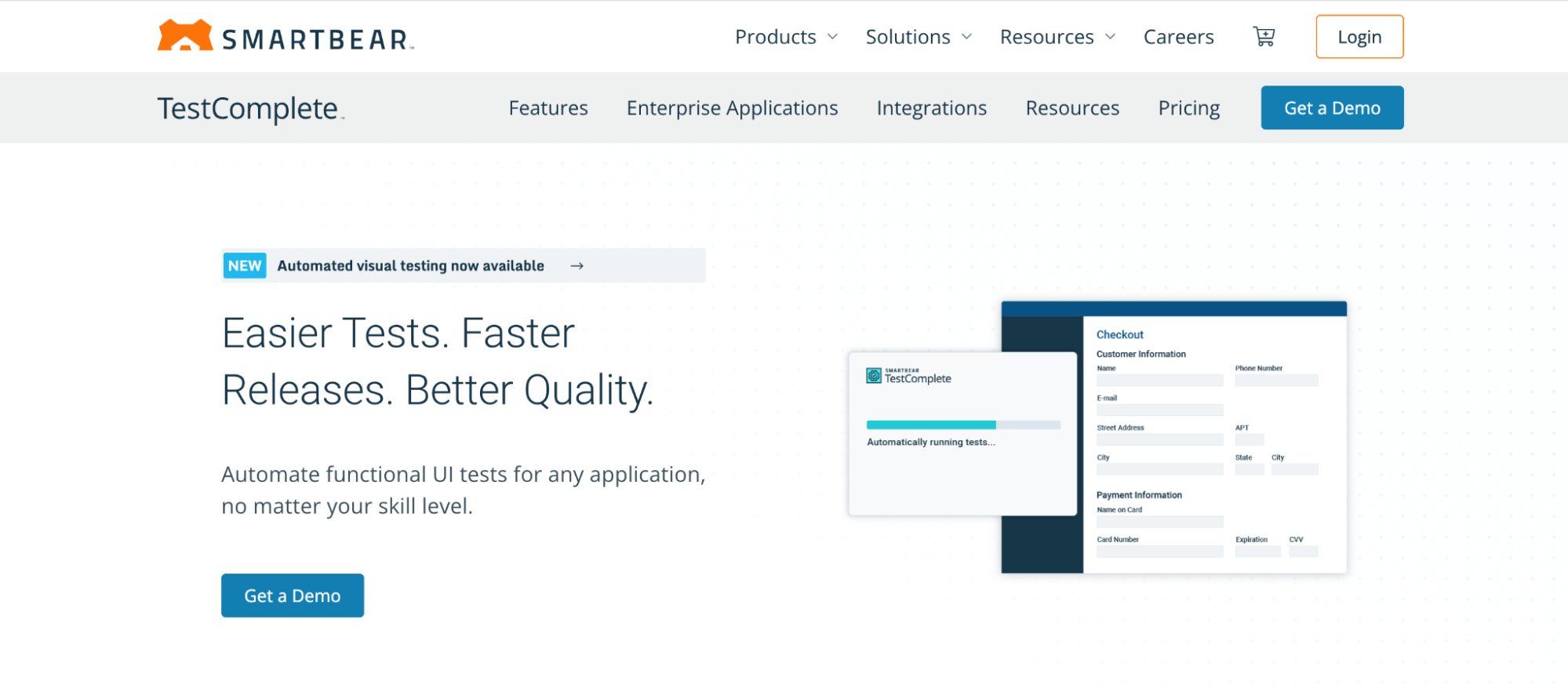Go to the TestComplete product home title
The width and height of the screenshot is (1568, 696).
(249, 108)
